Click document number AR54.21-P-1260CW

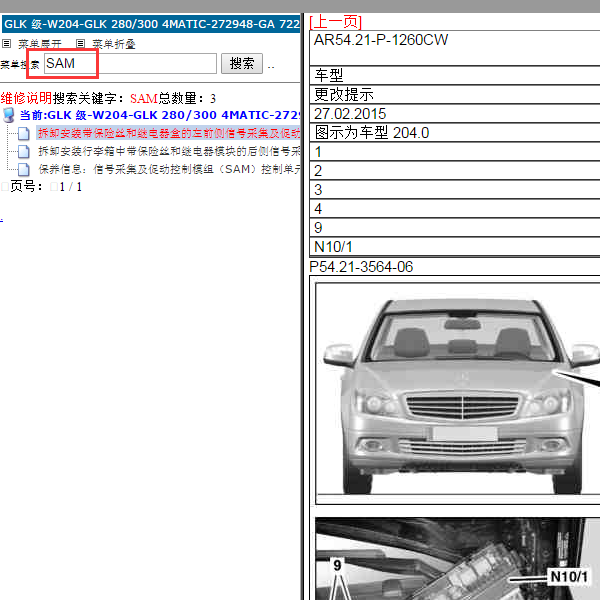pyautogui.click(x=381, y=40)
